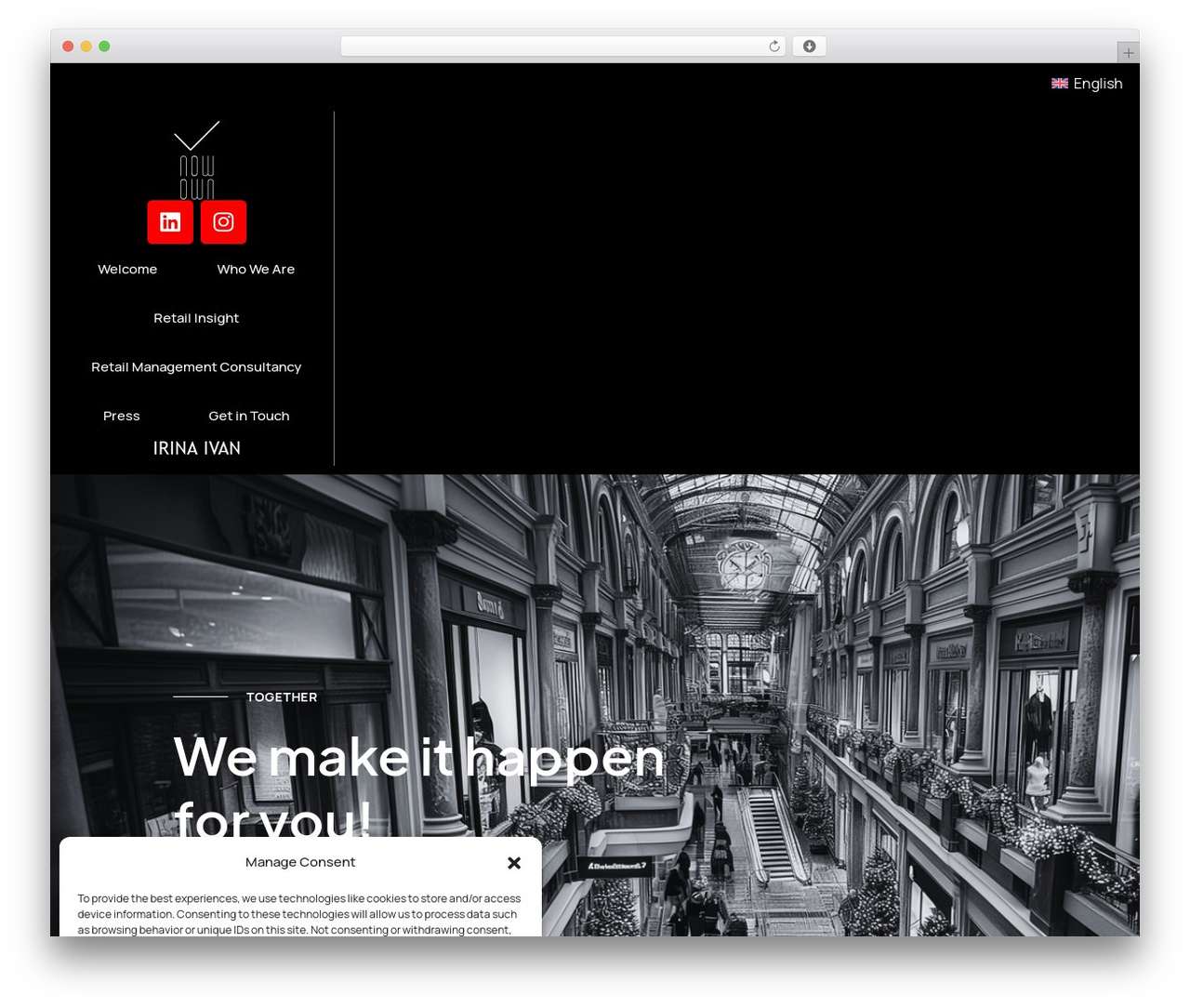Screen dimensions: 1190x1008
Task: Go to the Welcome menu item
Action: (127, 270)
